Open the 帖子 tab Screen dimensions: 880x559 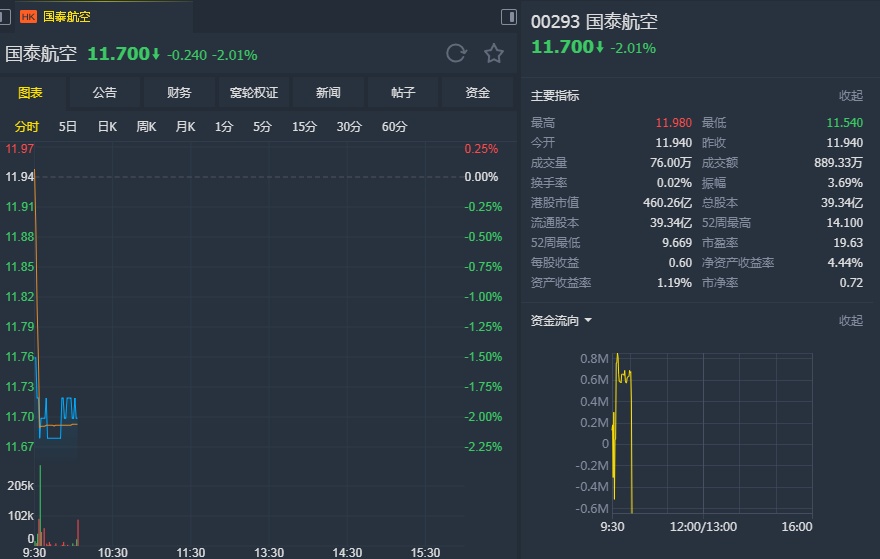(x=403, y=93)
